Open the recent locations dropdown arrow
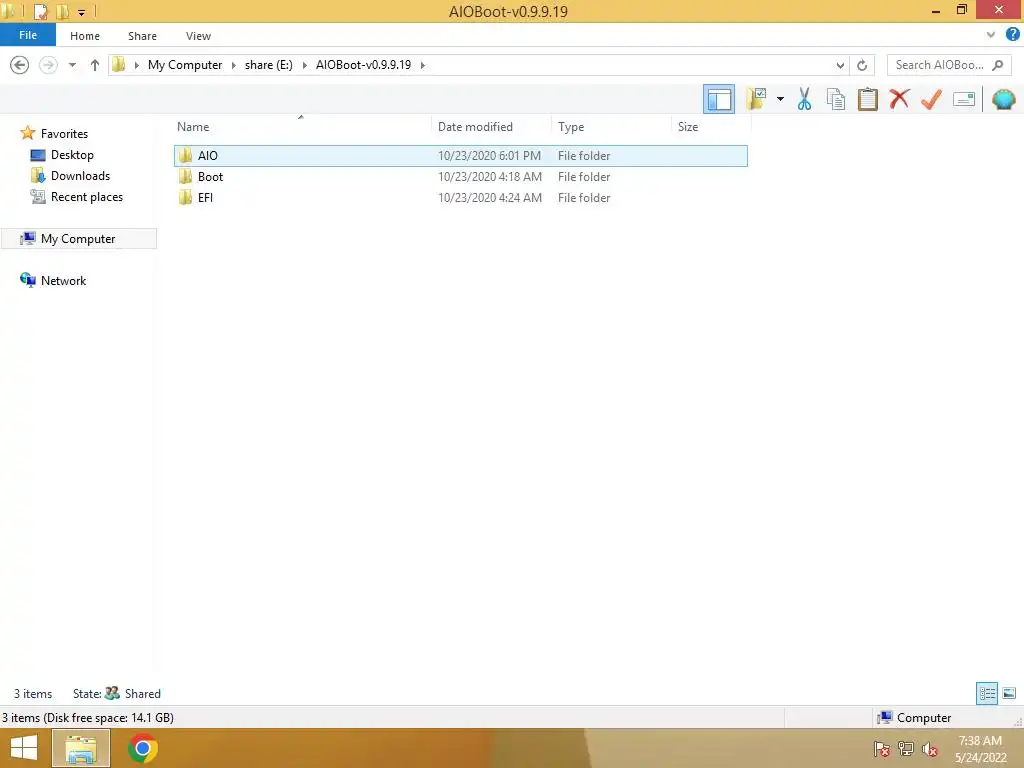Image resolution: width=1024 pixels, height=768 pixels. 72,65
